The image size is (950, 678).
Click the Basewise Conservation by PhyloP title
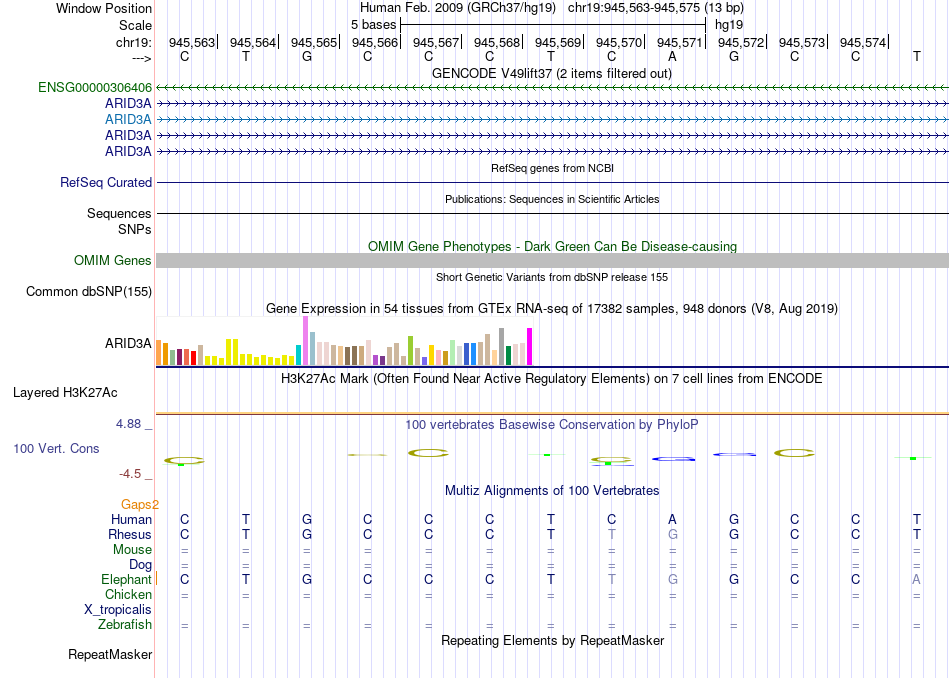(552, 425)
